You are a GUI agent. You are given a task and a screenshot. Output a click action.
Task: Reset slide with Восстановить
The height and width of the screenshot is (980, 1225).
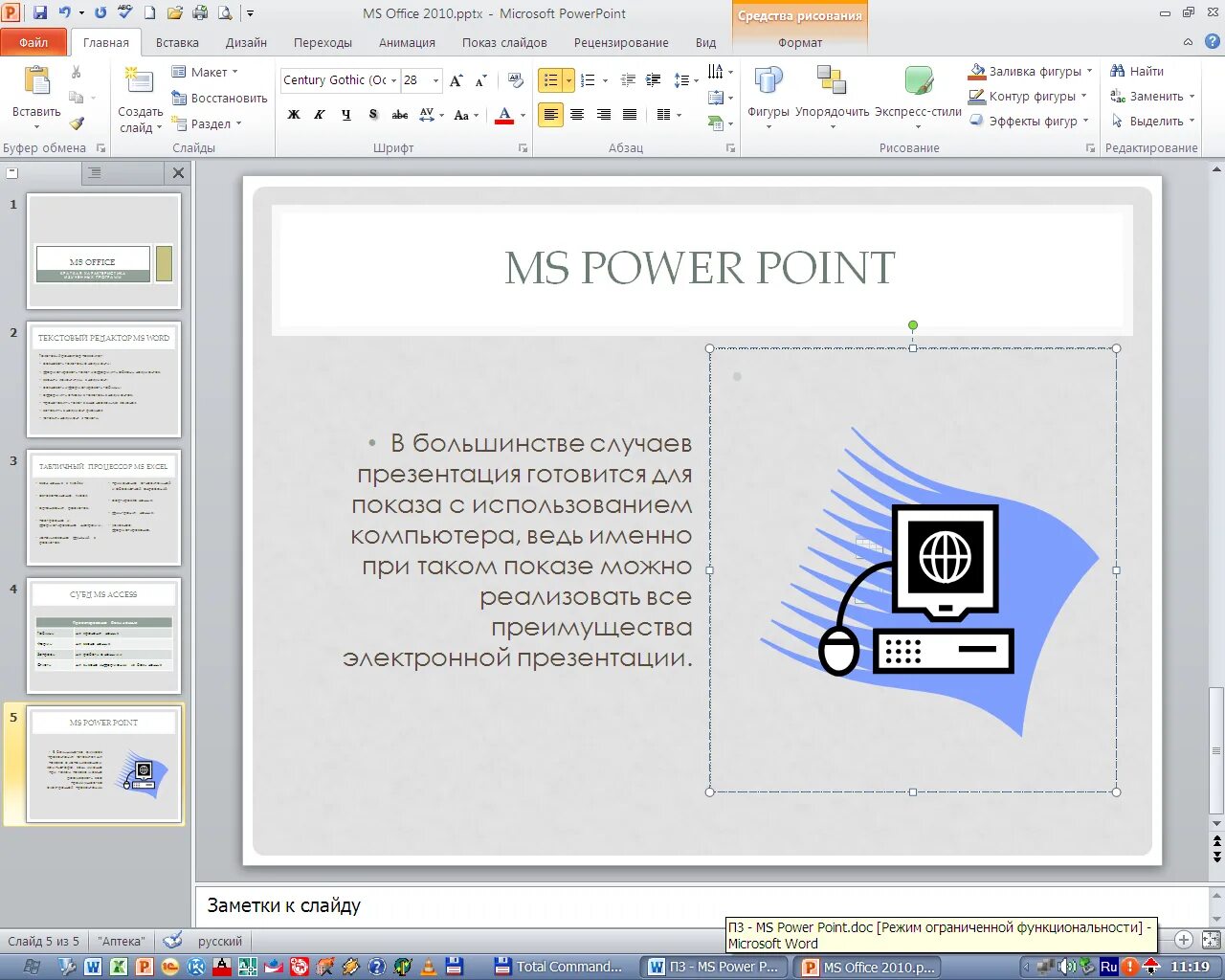(x=219, y=98)
